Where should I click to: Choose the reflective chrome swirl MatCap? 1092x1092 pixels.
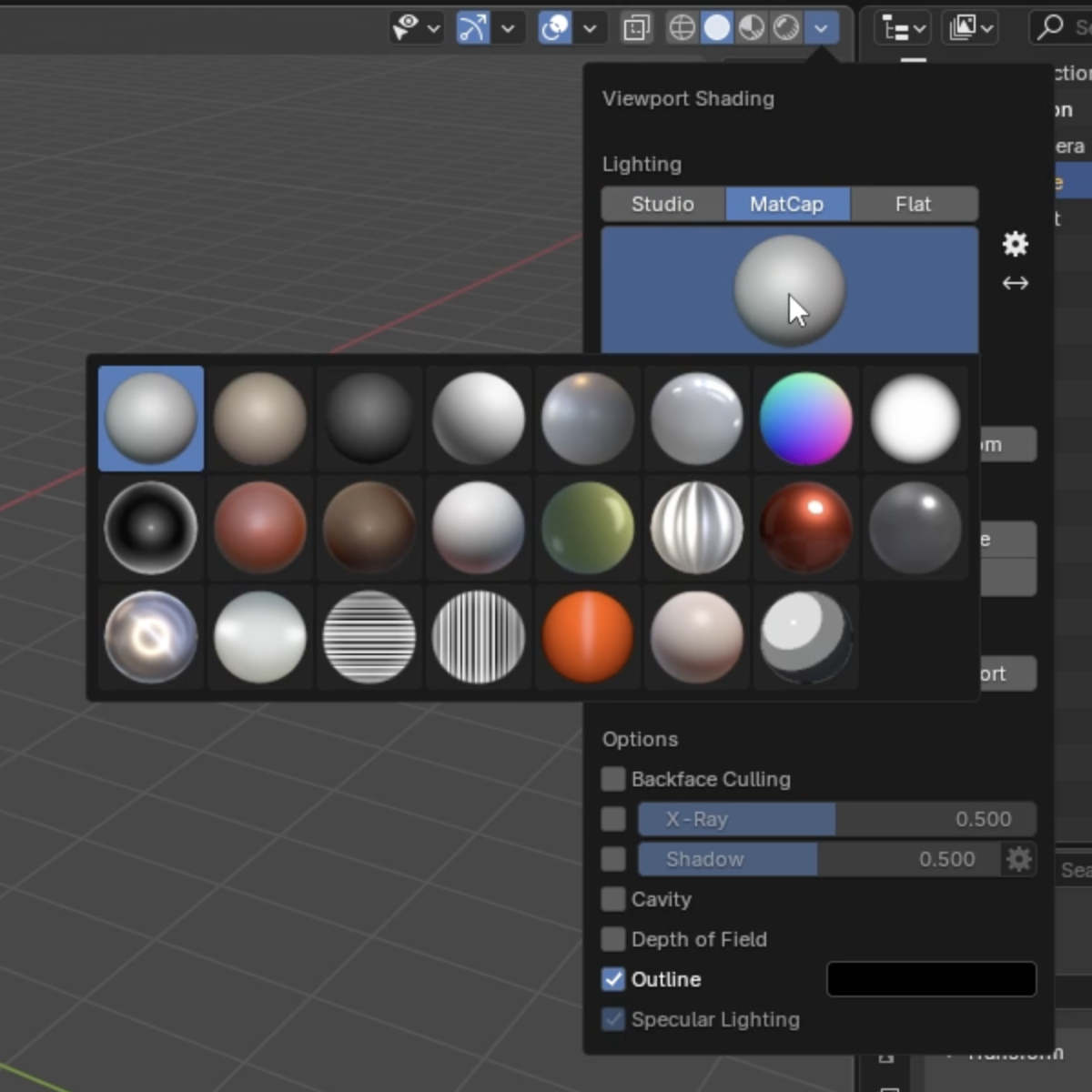pyautogui.click(x=151, y=637)
